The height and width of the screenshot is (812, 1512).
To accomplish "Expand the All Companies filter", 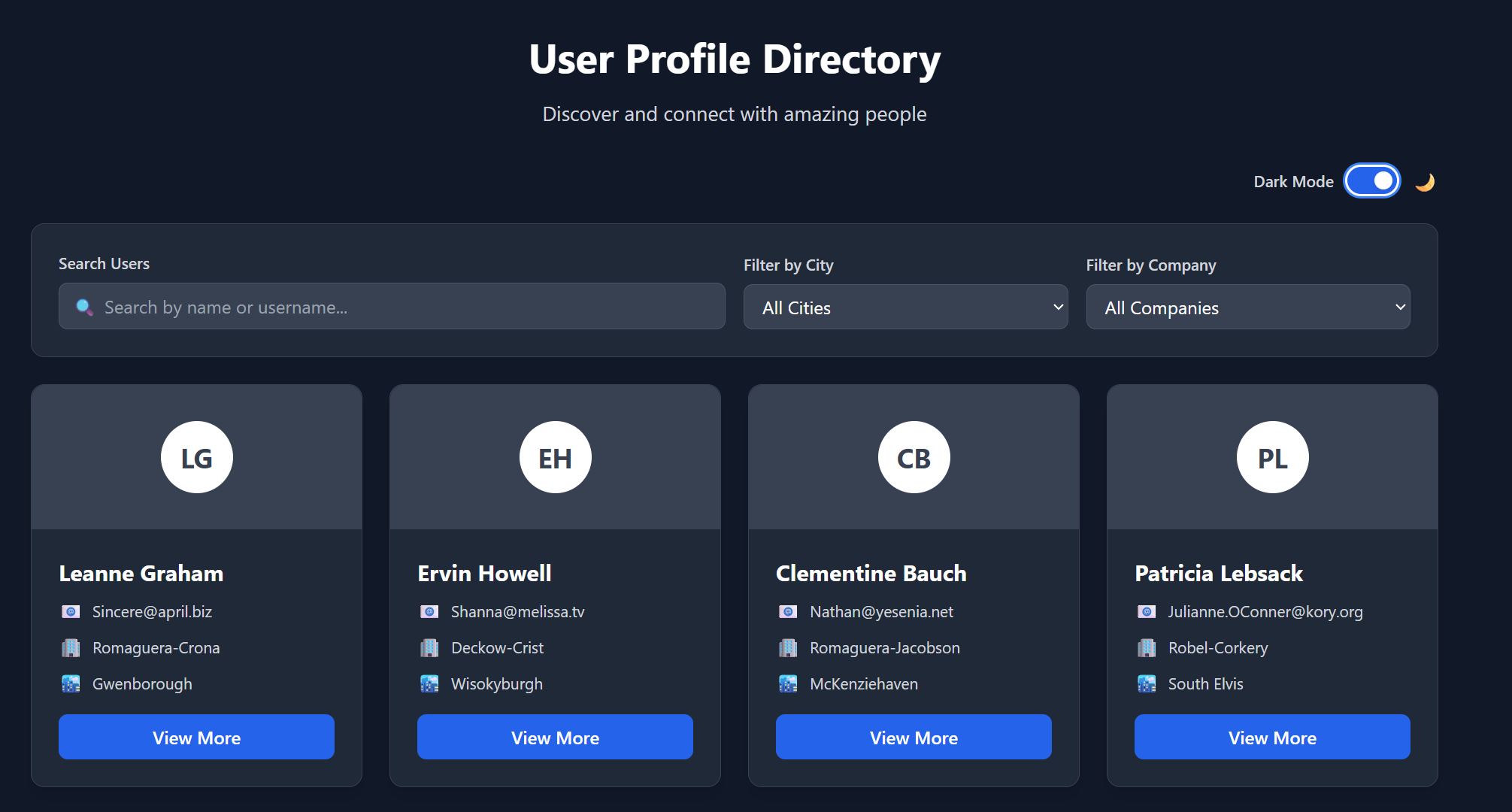I will 1247,307.
